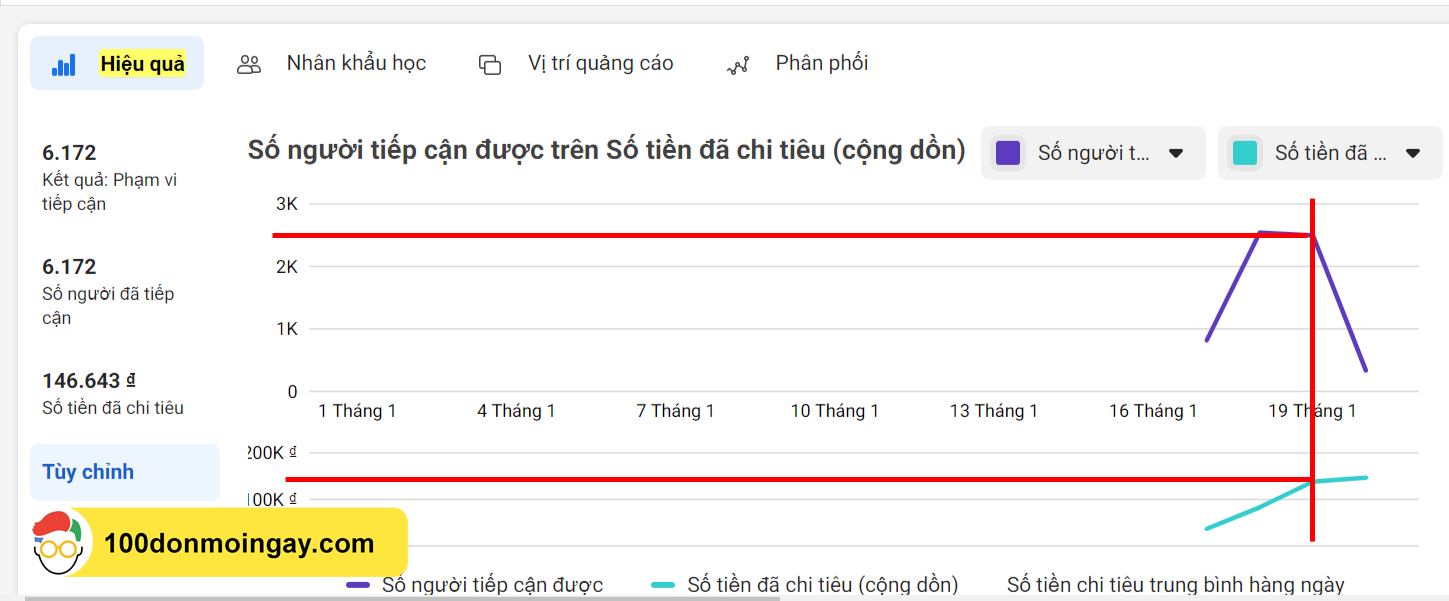Click the chart title Số người tiếp cận được

[607, 151]
